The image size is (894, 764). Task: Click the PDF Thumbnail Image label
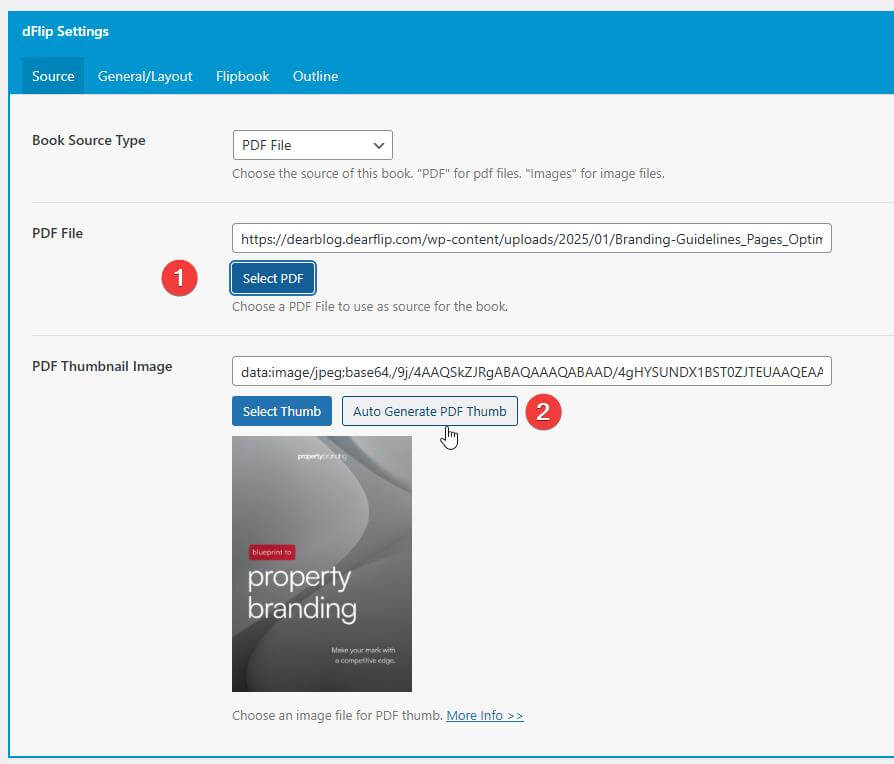coord(102,366)
